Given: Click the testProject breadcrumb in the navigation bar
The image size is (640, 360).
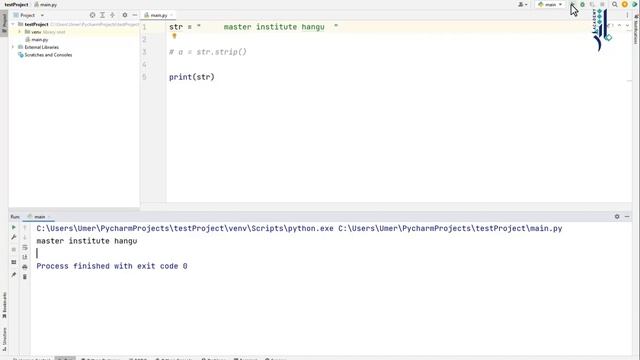Looking at the screenshot, I should [16, 4].
